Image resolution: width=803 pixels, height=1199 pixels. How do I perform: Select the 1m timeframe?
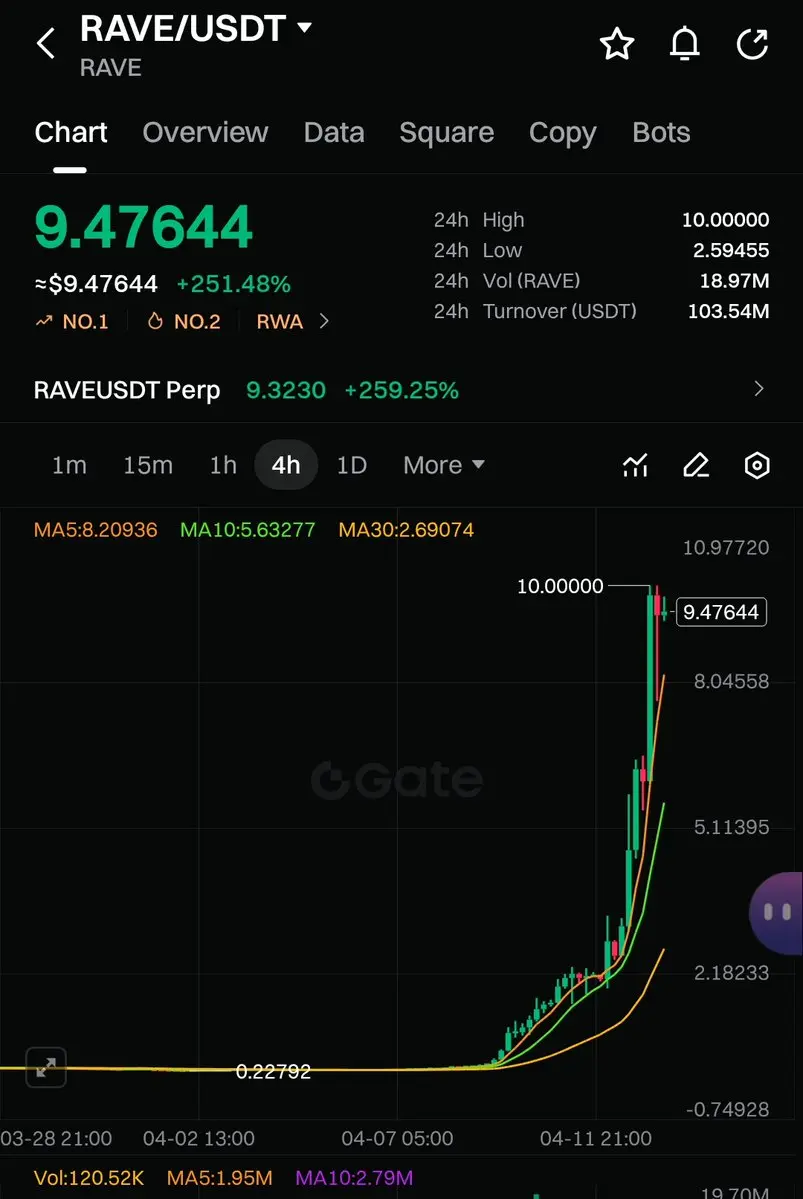point(69,465)
